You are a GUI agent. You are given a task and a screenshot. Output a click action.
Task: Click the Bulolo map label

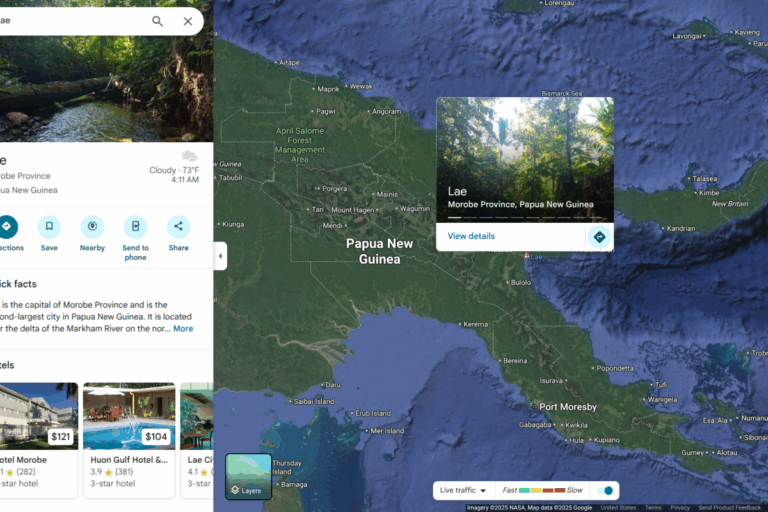pyautogui.click(x=521, y=282)
